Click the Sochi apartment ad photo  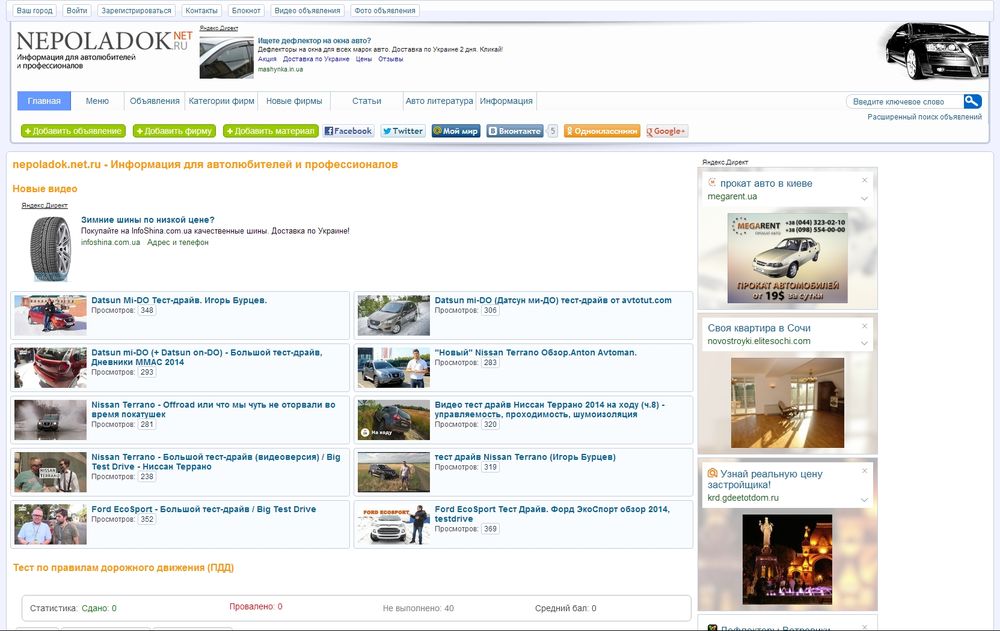[788, 403]
